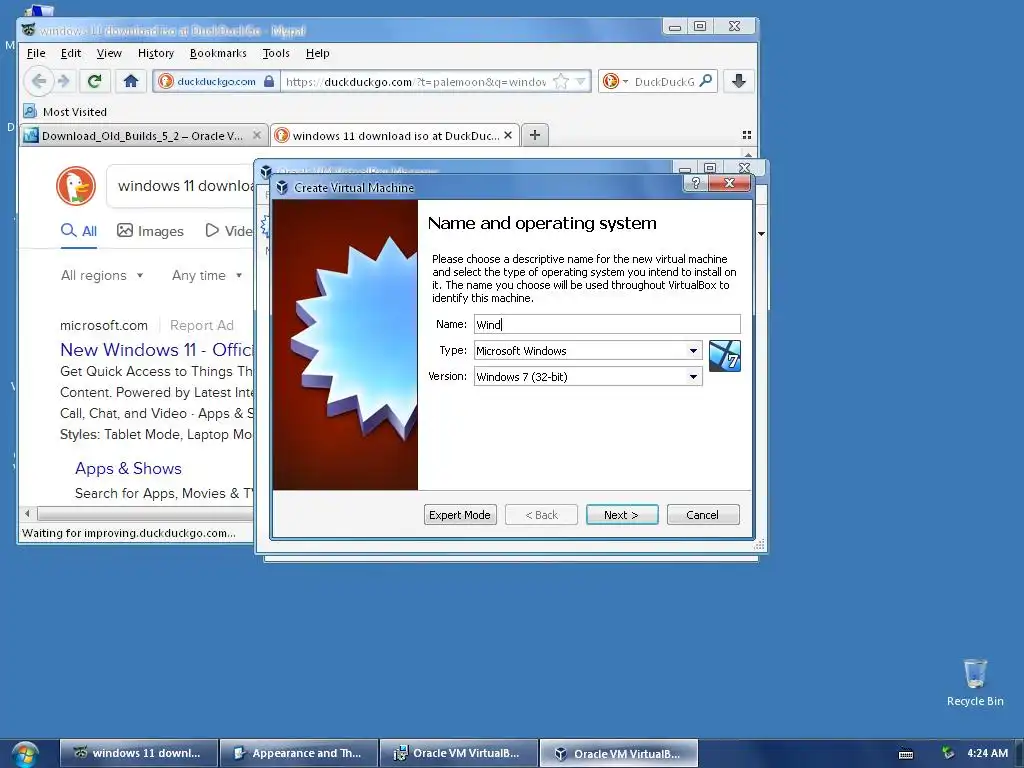Click the Cancel button in wizard
The height and width of the screenshot is (768, 1024).
coord(703,515)
